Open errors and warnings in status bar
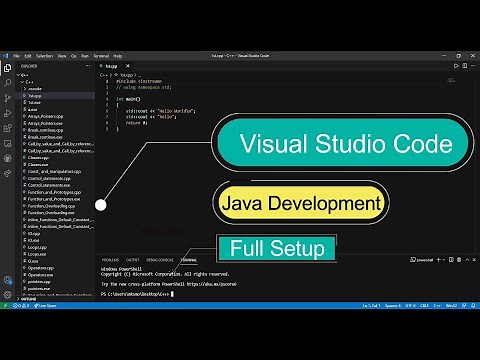This screenshot has width=480, height=360. [21, 306]
